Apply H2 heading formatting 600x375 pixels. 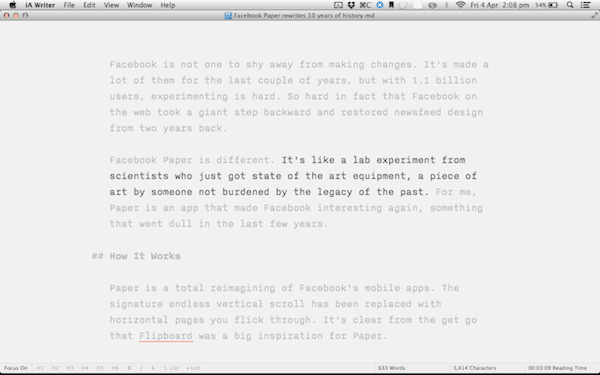tap(55, 368)
